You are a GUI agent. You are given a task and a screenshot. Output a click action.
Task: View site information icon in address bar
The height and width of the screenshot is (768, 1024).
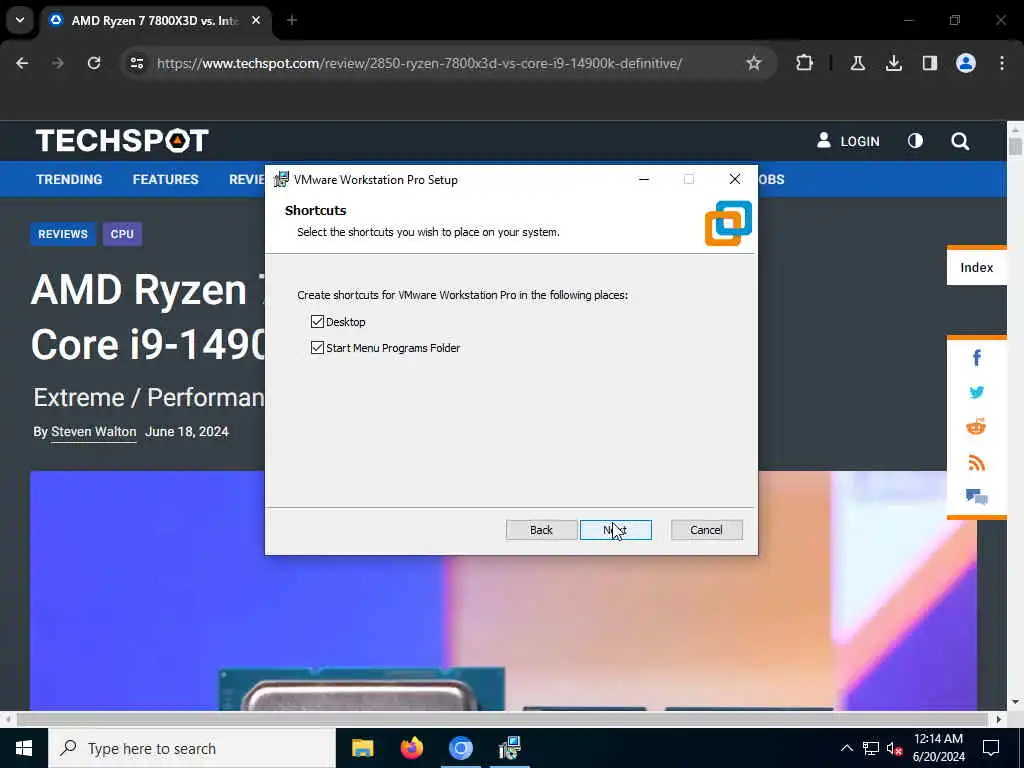[136, 63]
